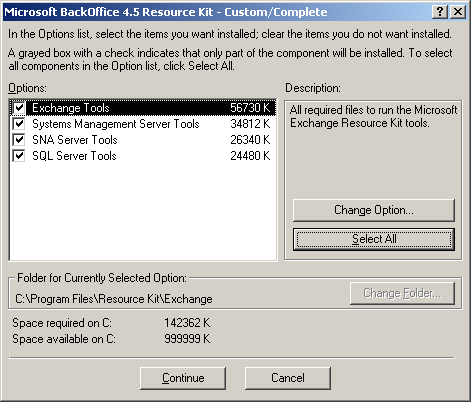The height and width of the screenshot is (402, 471).
Task: Select the Exchange Tools list row
Action: [143, 108]
